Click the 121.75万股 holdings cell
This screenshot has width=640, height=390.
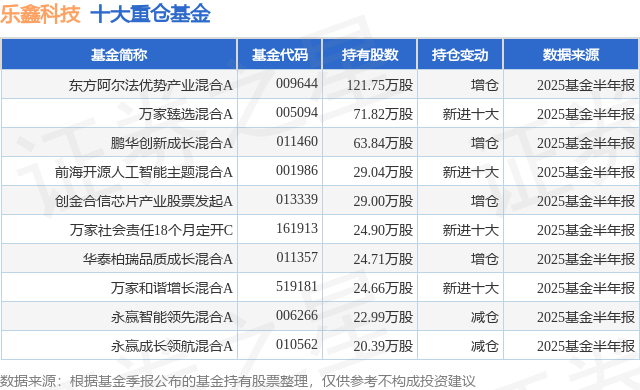point(380,85)
